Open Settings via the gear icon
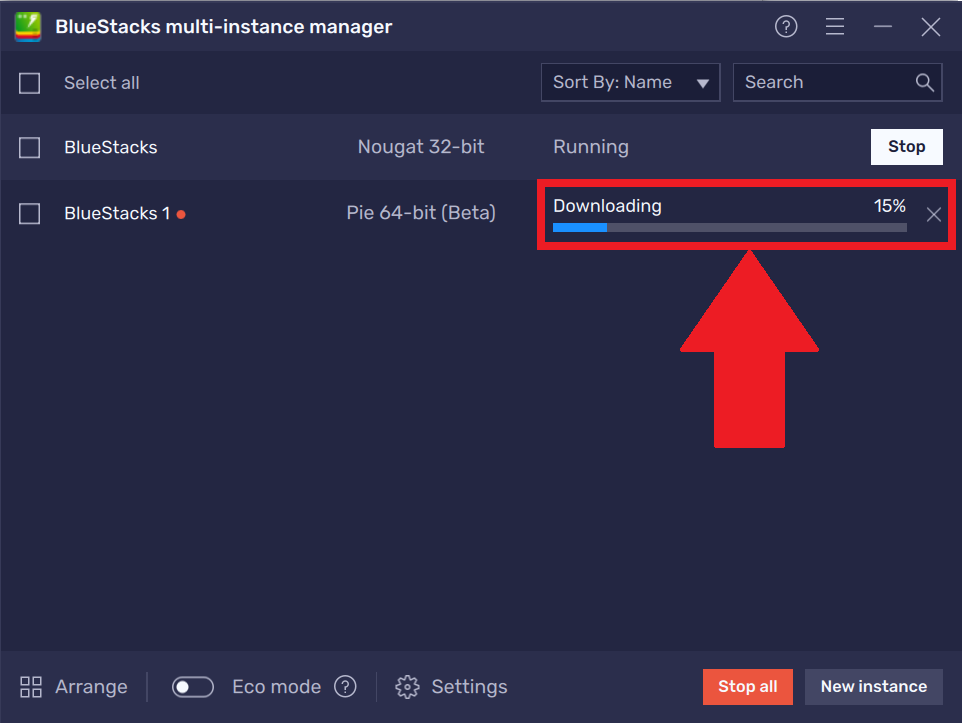 coord(407,687)
